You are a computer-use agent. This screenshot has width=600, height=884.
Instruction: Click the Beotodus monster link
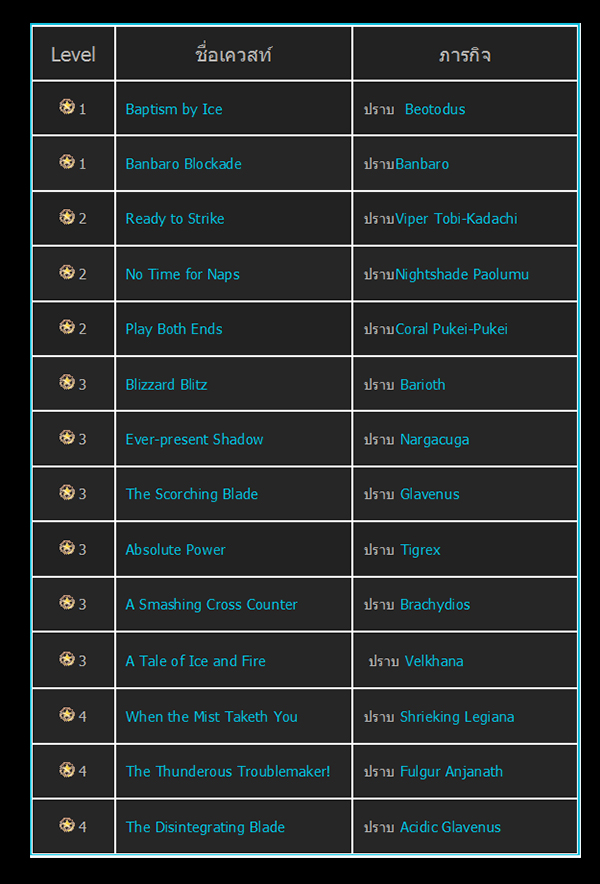(x=435, y=109)
